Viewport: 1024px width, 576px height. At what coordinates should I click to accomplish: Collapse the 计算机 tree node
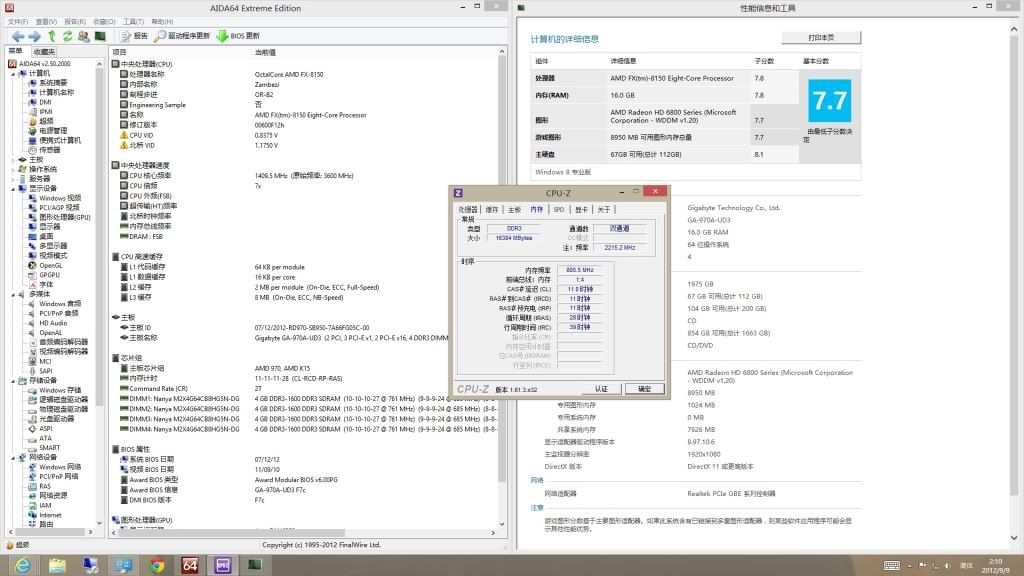[x=12, y=73]
